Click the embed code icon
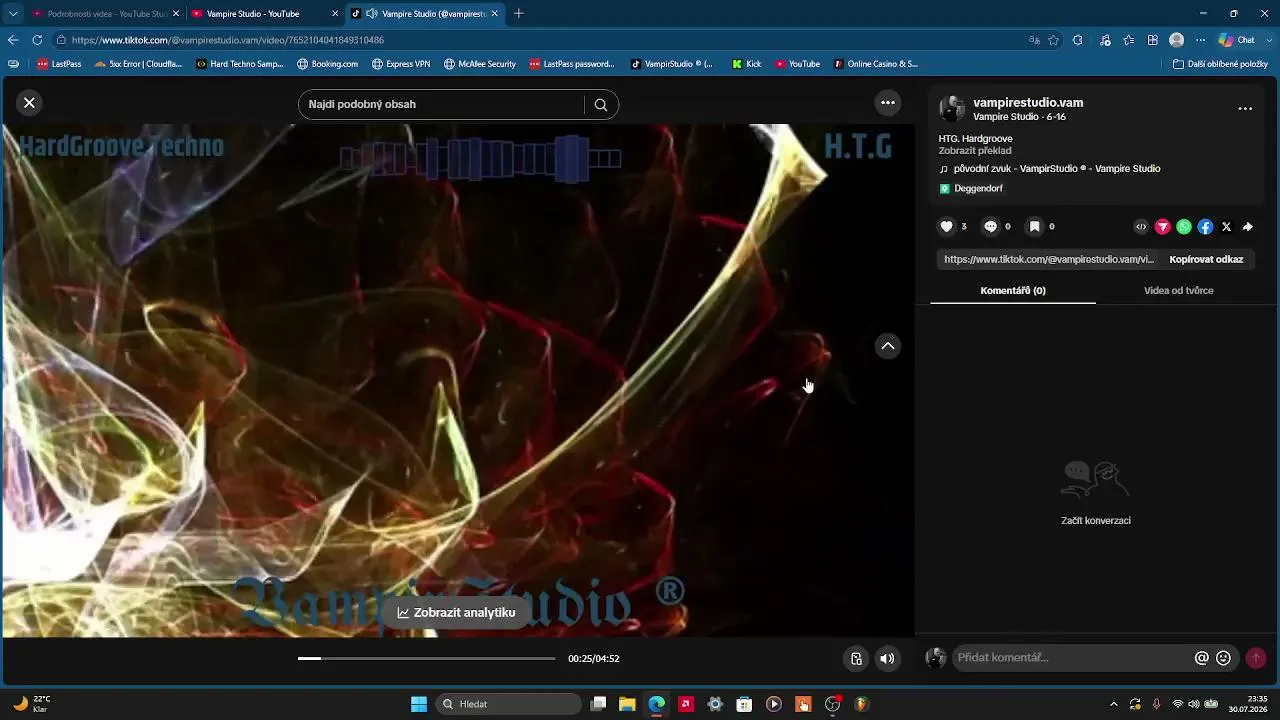Viewport: 1280px width, 720px height. point(1141,227)
